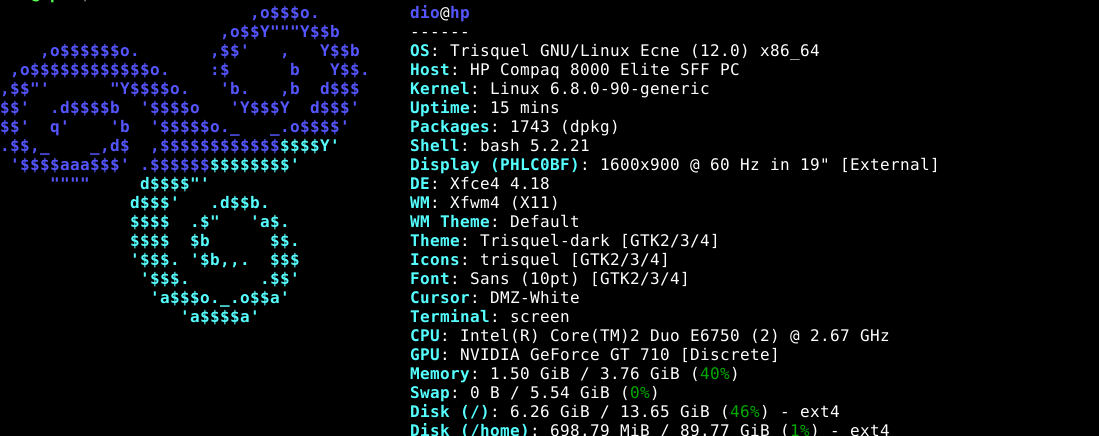Viewport: 1099px width, 436px height.
Task: Click the WM Theme Default line
Action: click(494, 222)
